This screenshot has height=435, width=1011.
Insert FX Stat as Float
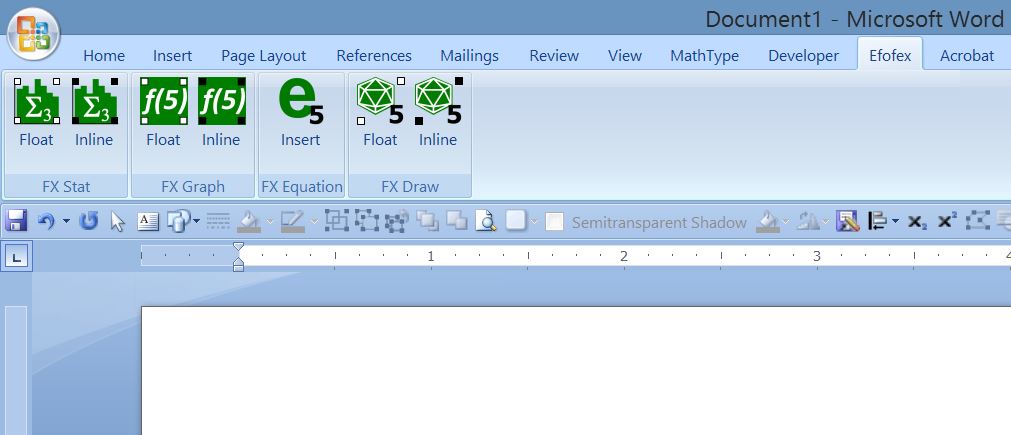36,113
